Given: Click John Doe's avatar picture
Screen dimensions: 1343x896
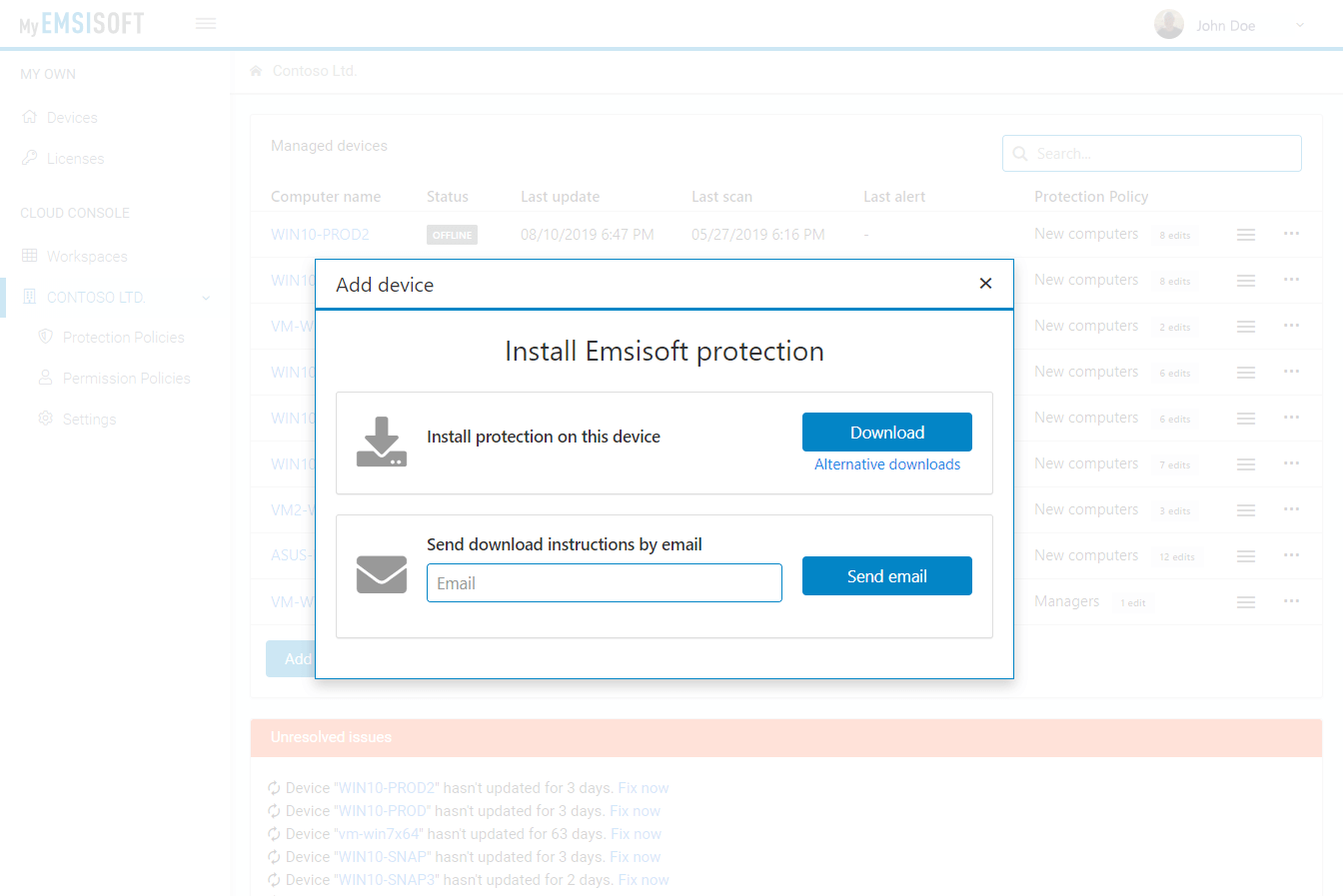Looking at the screenshot, I should 1169,24.
